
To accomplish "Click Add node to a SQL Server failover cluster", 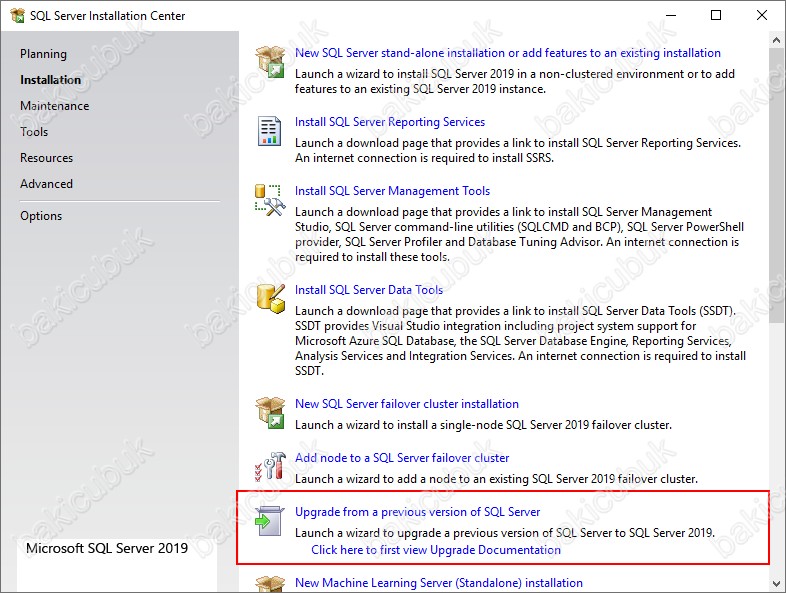I will 402,458.
